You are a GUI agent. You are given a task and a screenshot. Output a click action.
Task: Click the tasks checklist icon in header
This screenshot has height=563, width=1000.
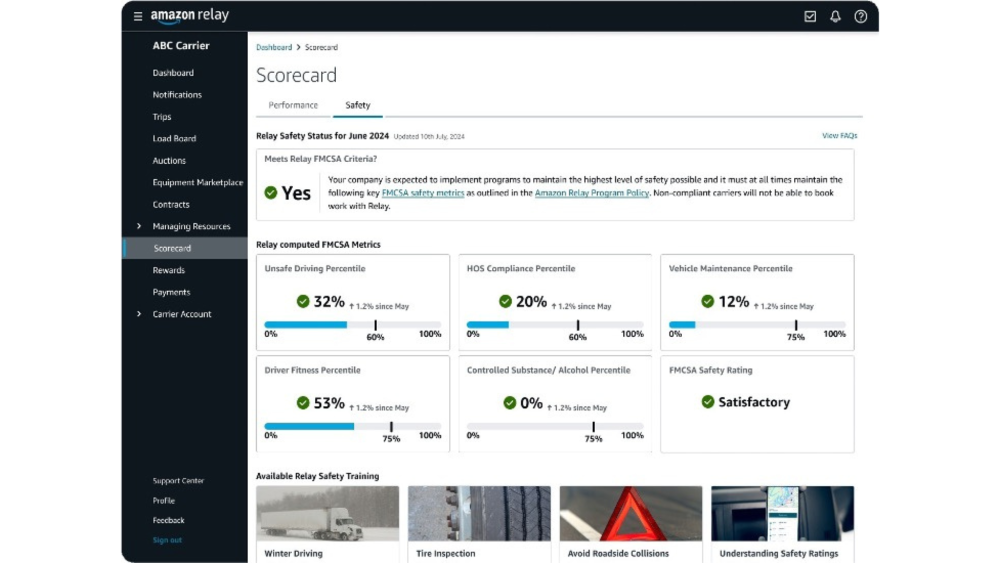[810, 16]
